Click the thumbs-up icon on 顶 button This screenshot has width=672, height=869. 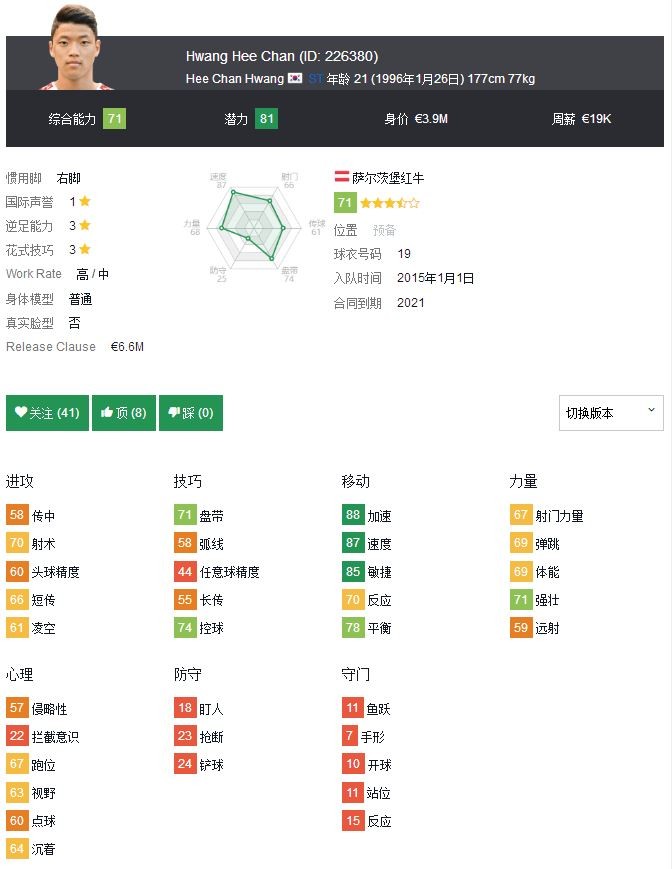point(107,412)
